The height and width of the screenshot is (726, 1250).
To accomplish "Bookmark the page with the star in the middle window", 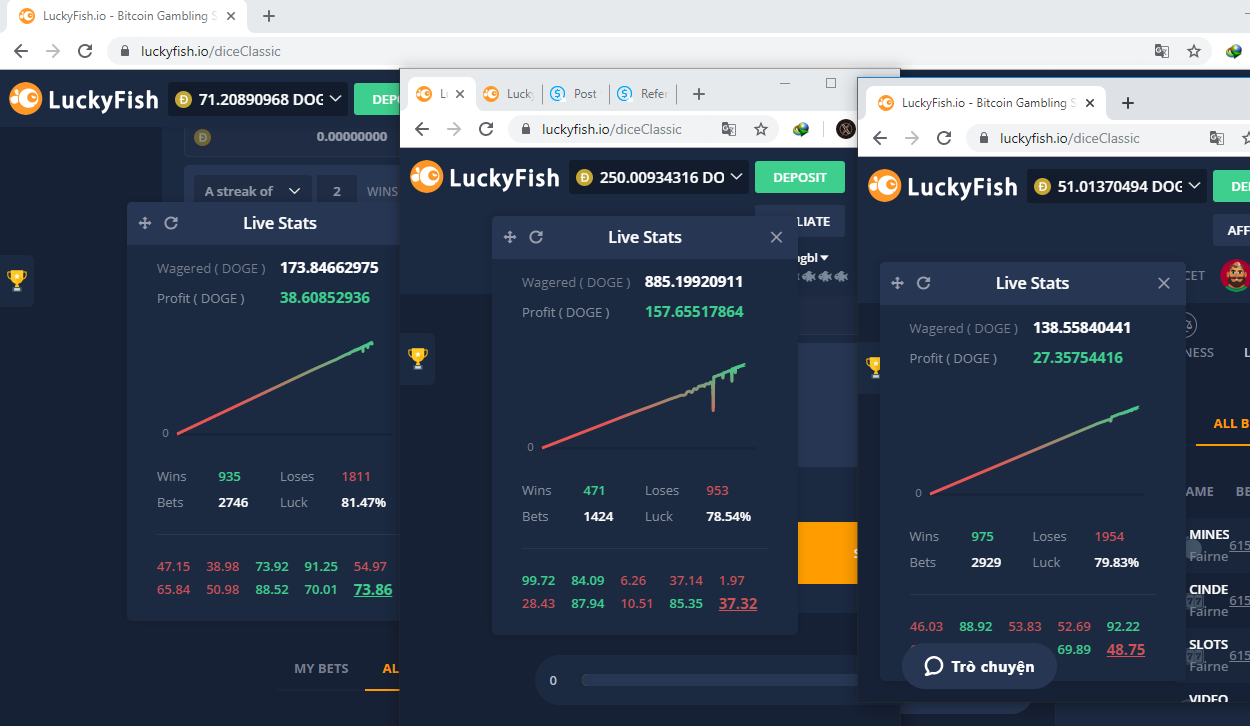I will coord(760,129).
